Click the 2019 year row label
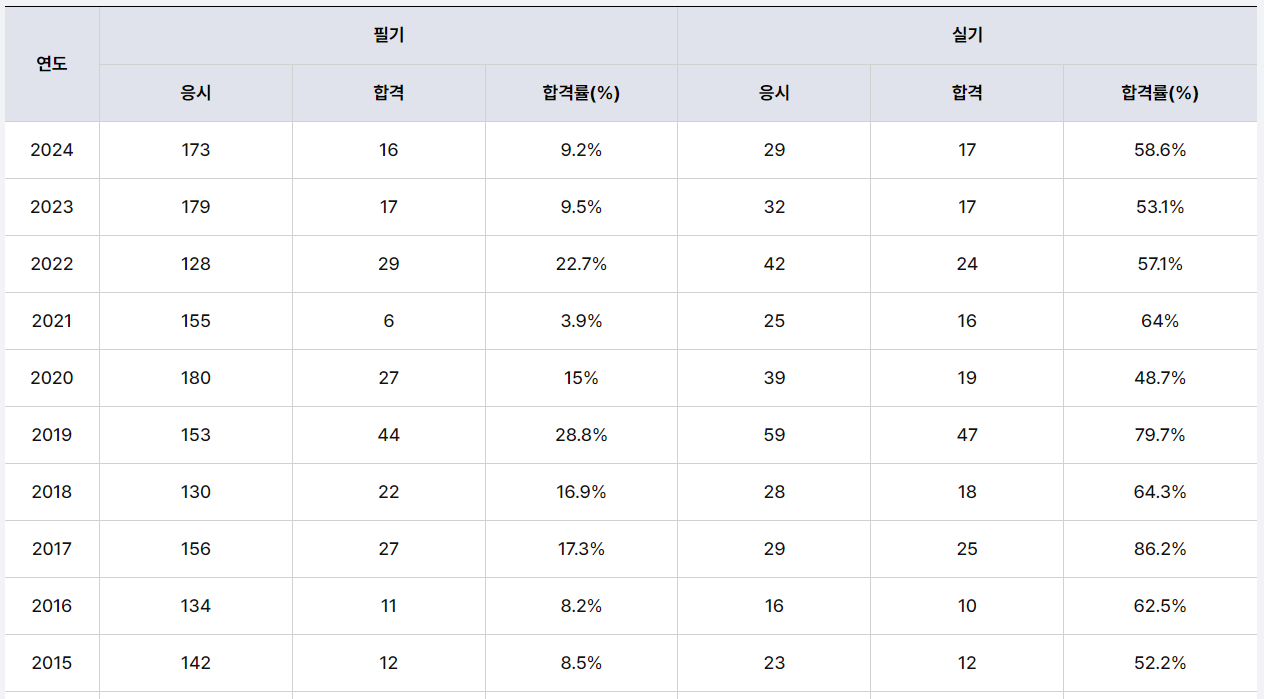The image size is (1264, 699). point(52,435)
